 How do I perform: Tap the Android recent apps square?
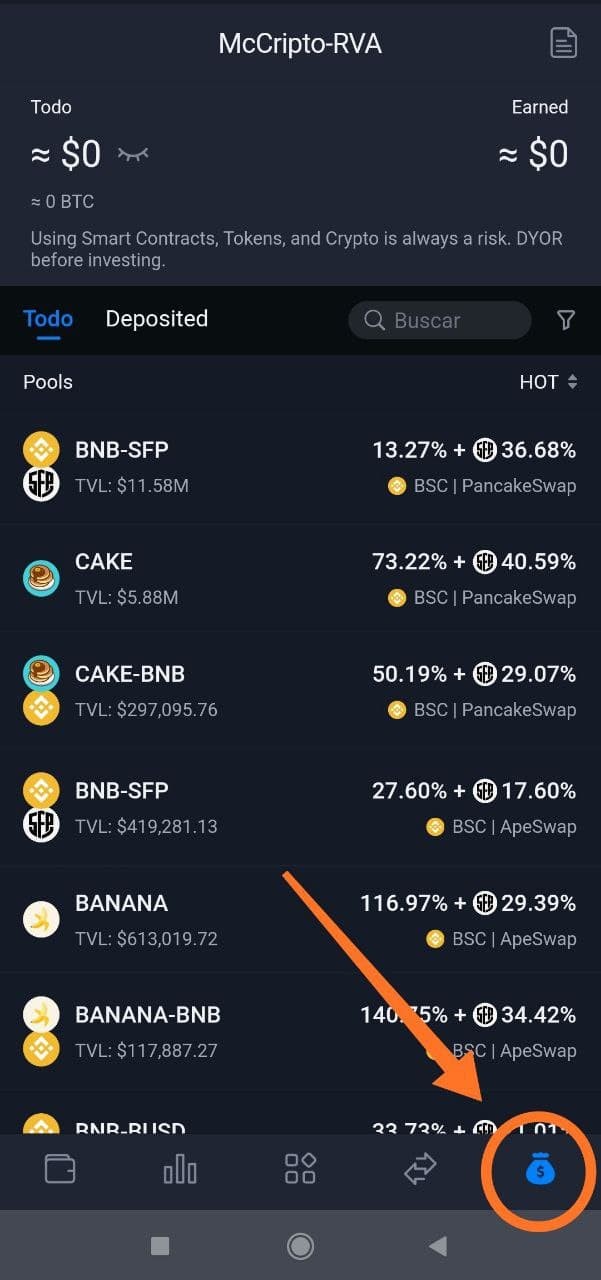click(x=160, y=1246)
